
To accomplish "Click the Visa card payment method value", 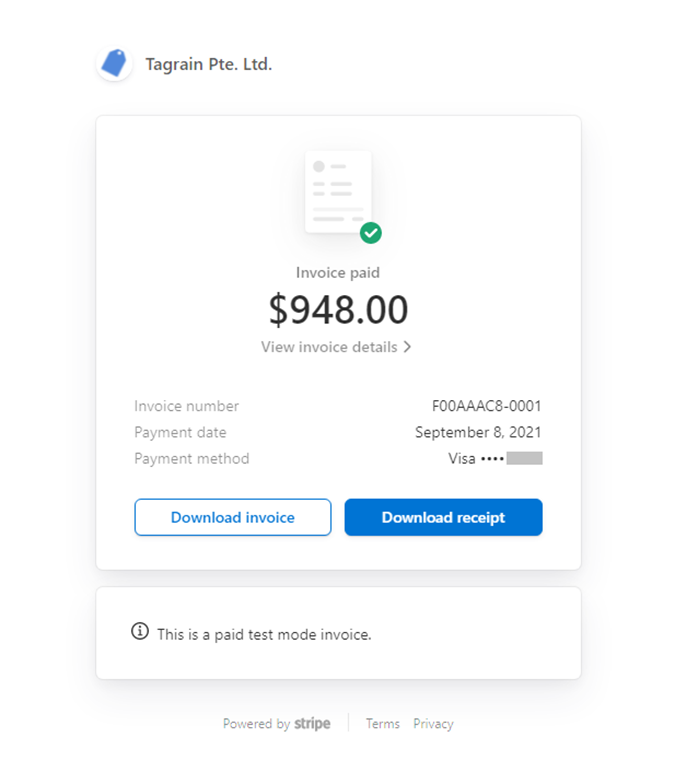I will pyautogui.click(x=494, y=459).
